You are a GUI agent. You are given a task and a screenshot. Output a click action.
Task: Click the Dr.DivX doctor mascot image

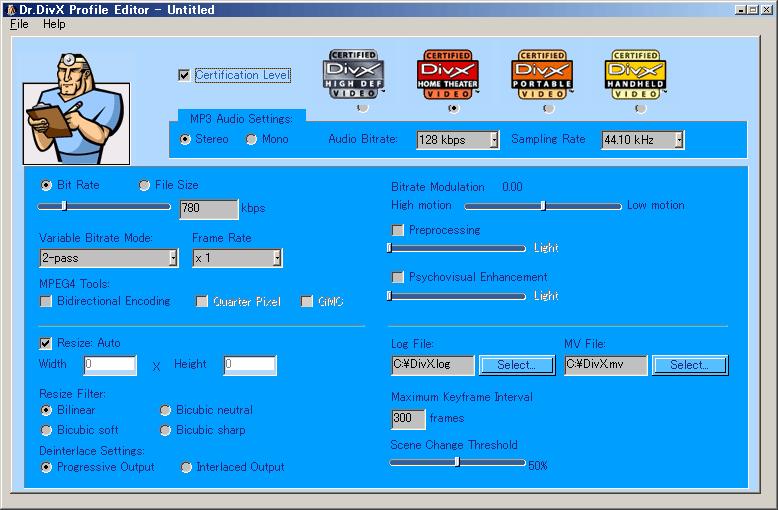click(76, 108)
